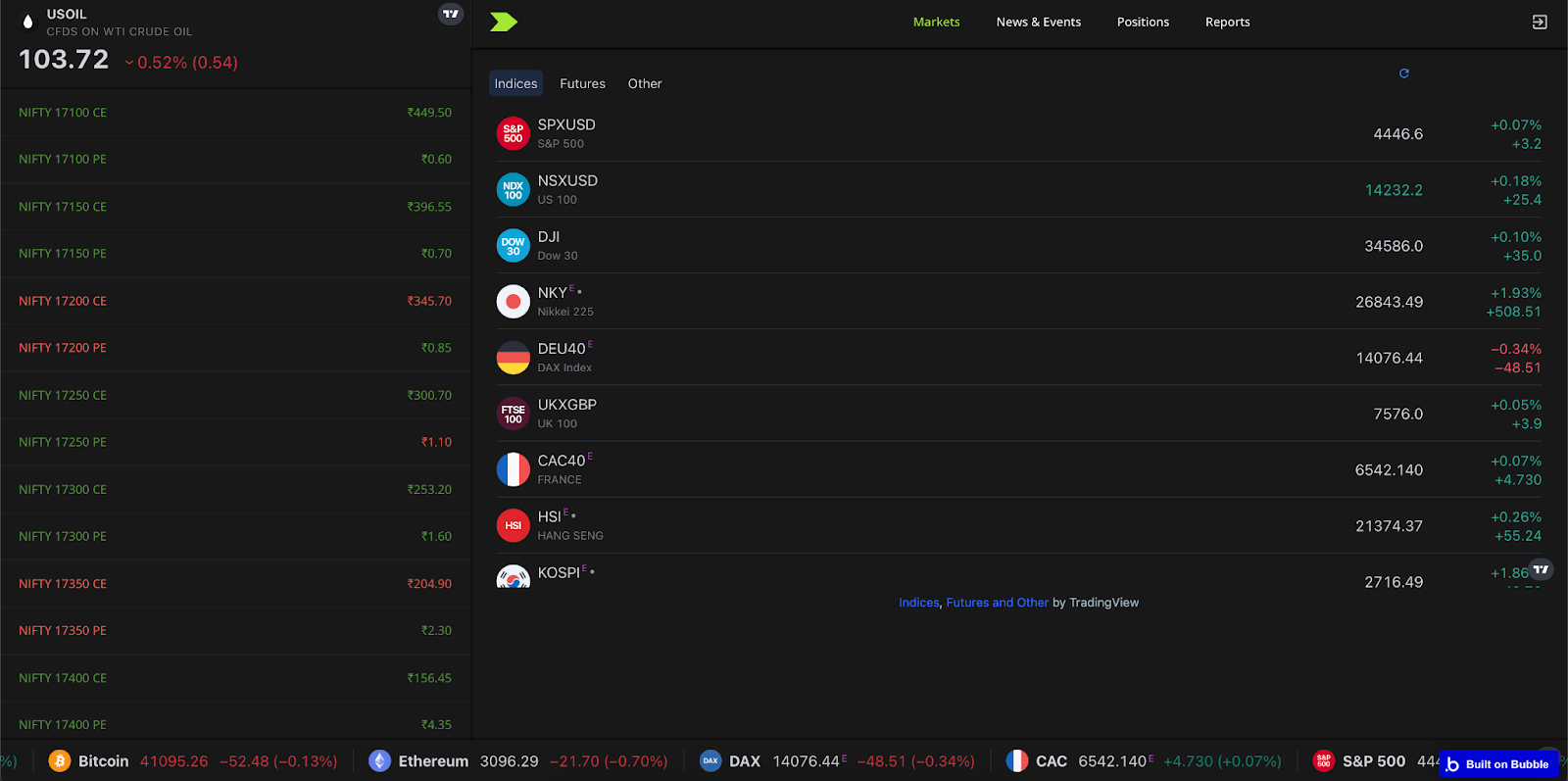Click the Bitcoin icon in ticker tape
This screenshot has width=1568, height=781.
click(59, 760)
